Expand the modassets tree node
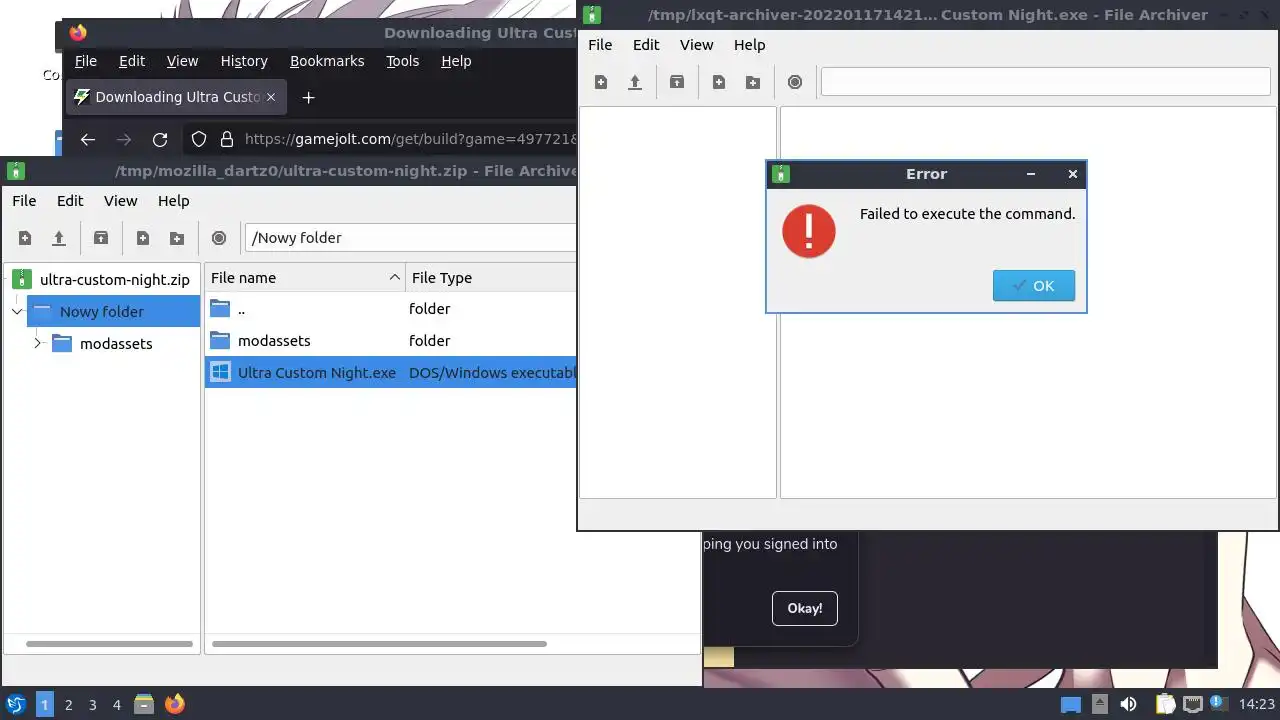This screenshot has height=720, width=1280. [38, 344]
